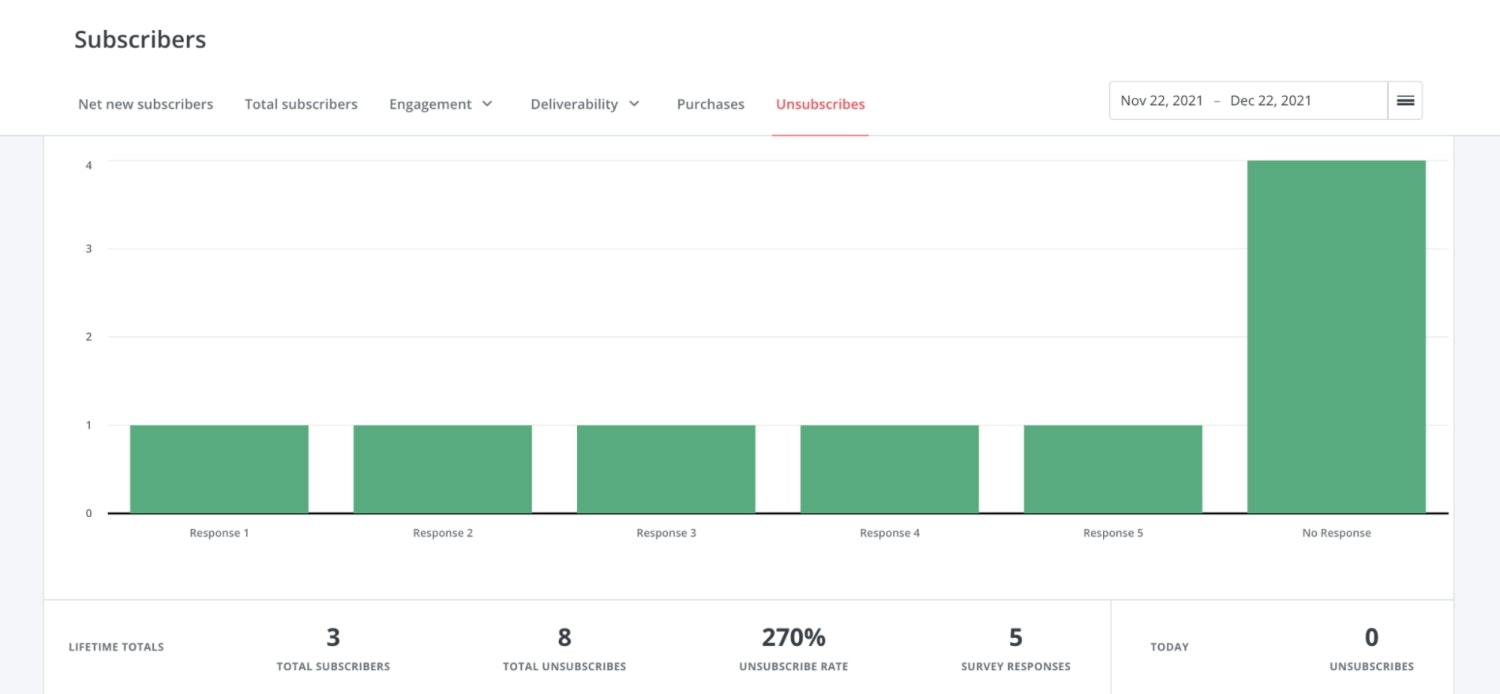
Task: Select the Response 4 bar
Action: click(889, 469)
